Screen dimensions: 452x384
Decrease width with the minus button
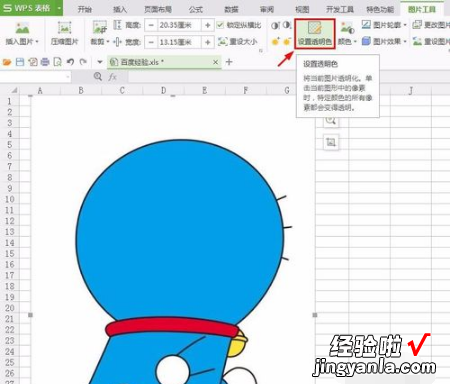pos(151,42)
